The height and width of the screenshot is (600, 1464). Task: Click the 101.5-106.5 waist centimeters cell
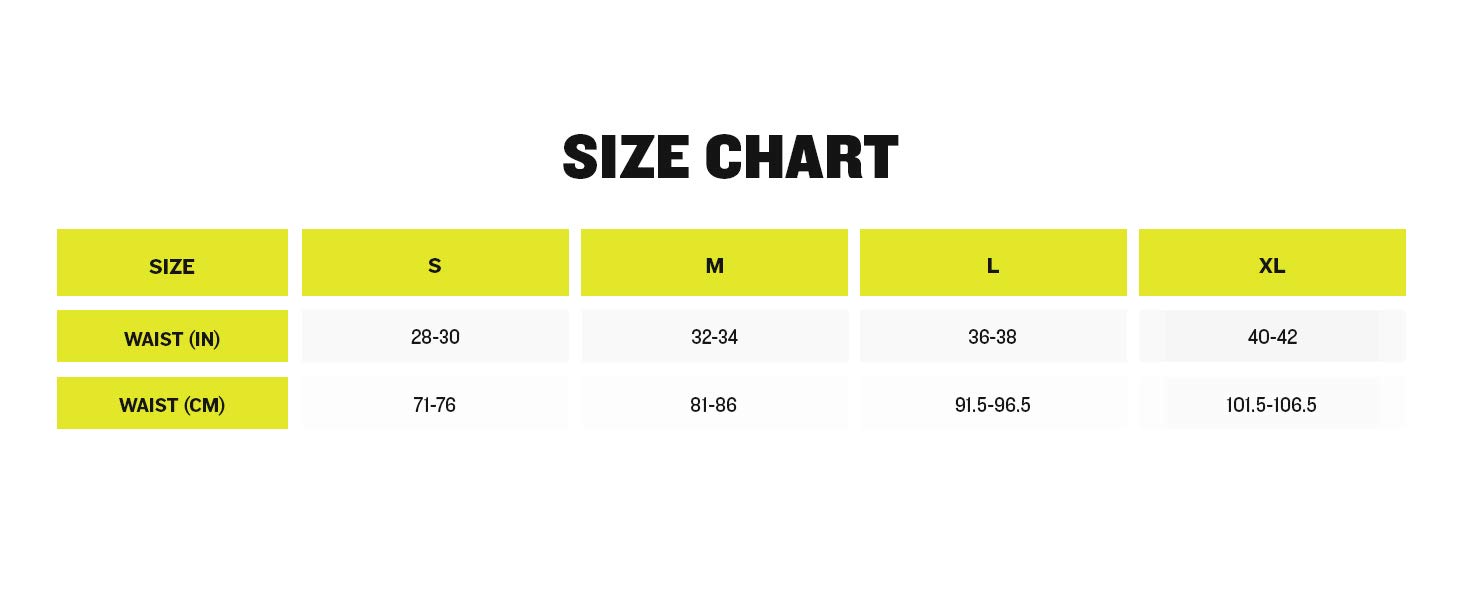point(1271,405)
